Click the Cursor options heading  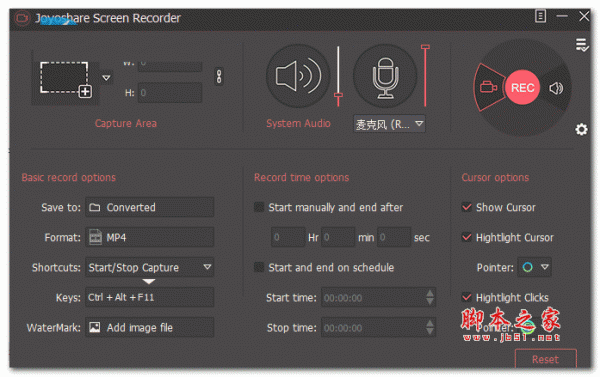pyautogui.click(x=495, y=178)
